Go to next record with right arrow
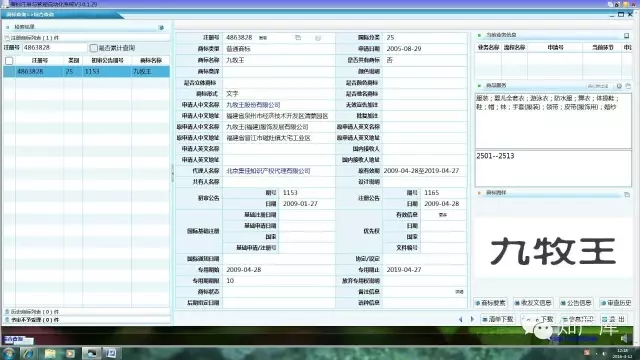The image size is (640, 360). point(472,319)
